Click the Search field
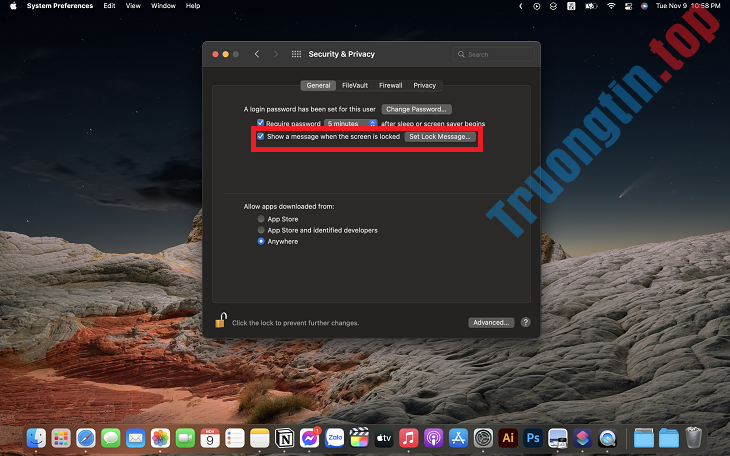This screenshot has height=456, width=730. [x=493, y=54]
